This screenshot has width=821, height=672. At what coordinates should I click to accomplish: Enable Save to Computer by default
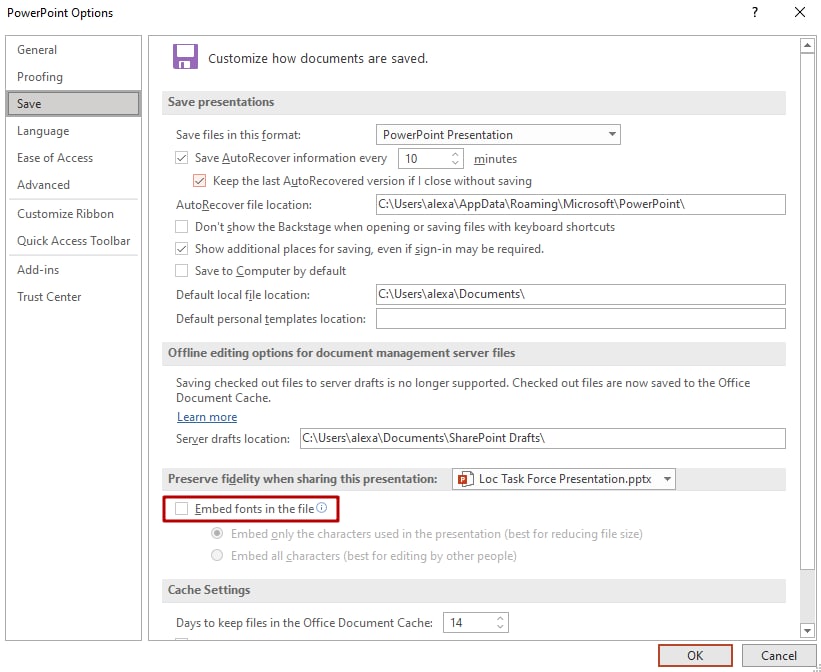[181, 271]
